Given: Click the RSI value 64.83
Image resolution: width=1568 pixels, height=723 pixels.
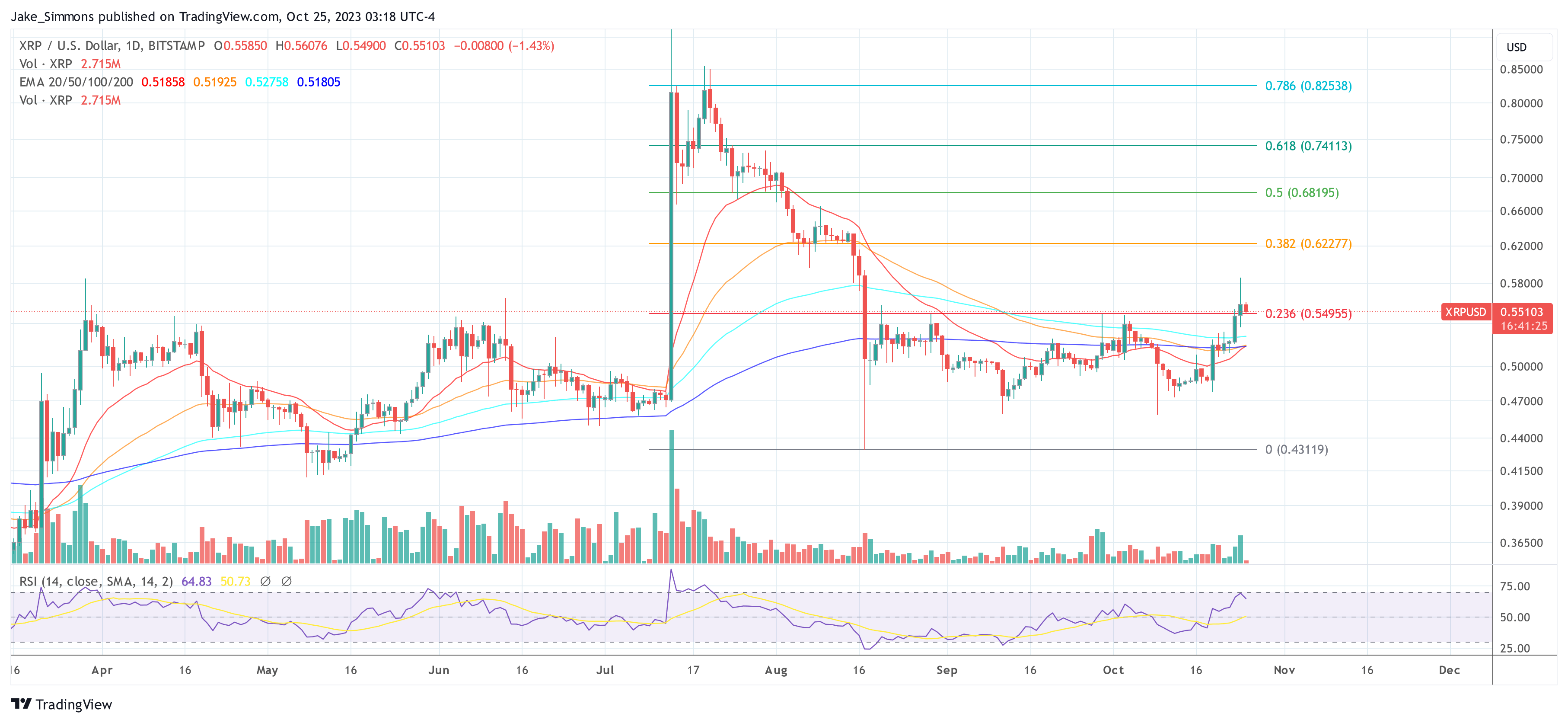Looking at the screenshot, I should click(x=197, y=582).
